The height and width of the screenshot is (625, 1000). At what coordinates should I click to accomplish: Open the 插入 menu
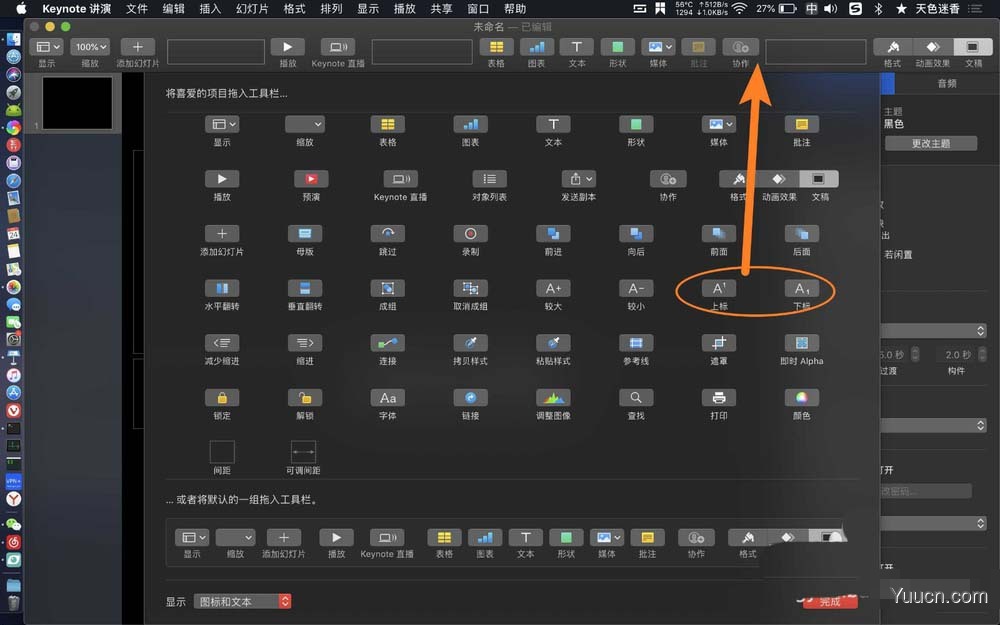(x=210, y=8)
